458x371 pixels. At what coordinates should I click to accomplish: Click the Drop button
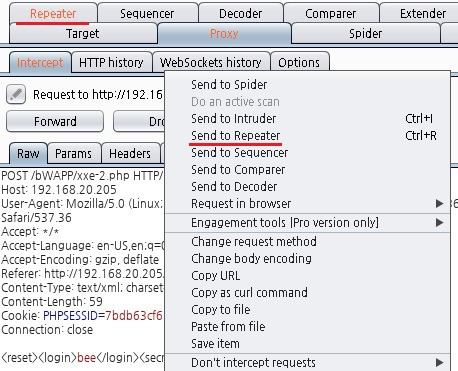(x=139, y=121)
